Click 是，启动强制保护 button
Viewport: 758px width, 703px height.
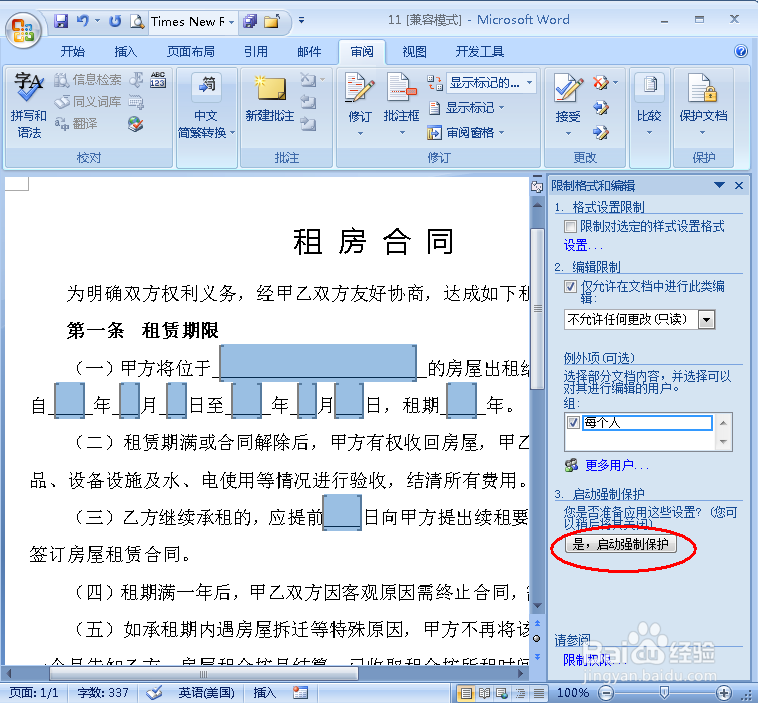(x=621, y=544)
